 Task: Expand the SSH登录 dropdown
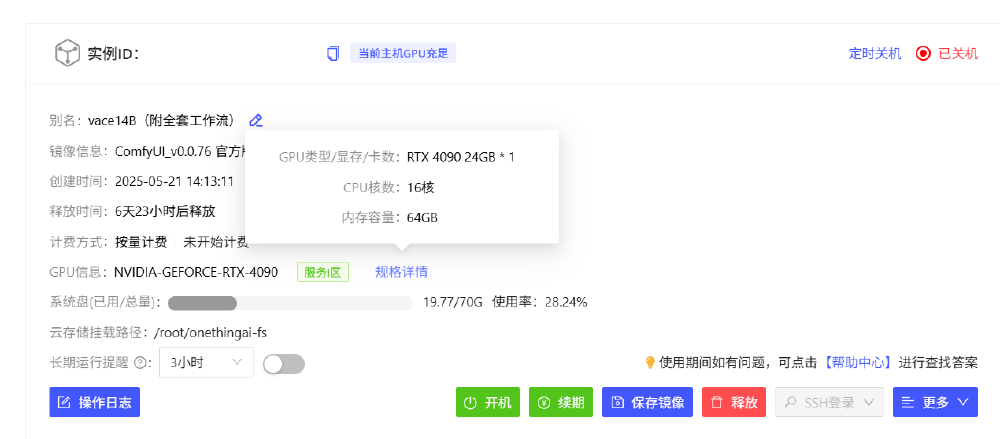(x=829, y=402)
